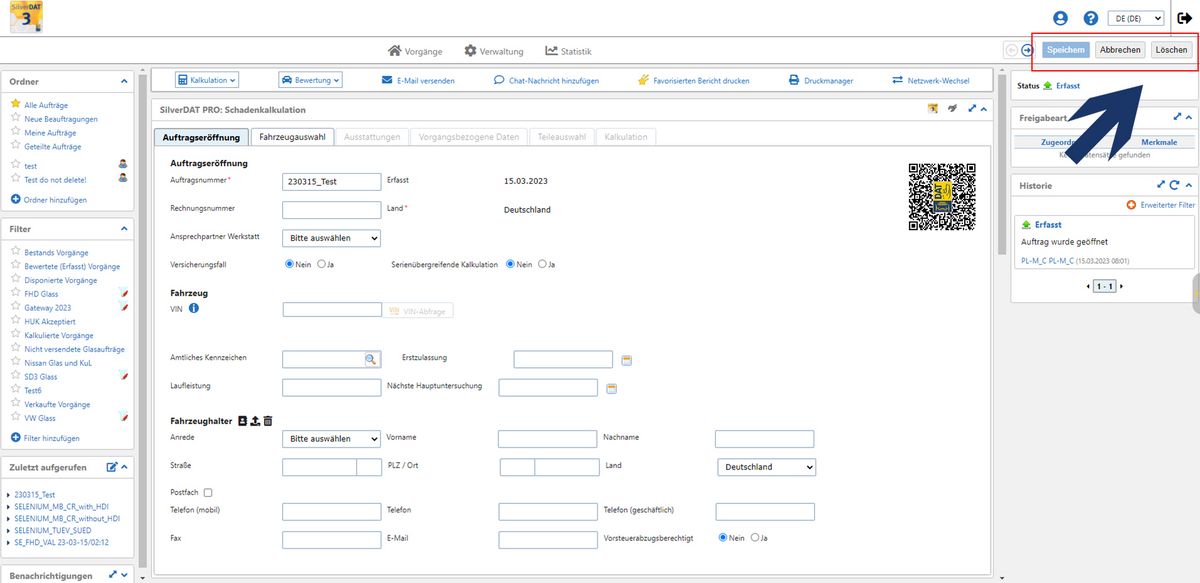This screenshot has width=1200, height=583.
Task: Click the Auftragsnummer input field
Action: 332,181
